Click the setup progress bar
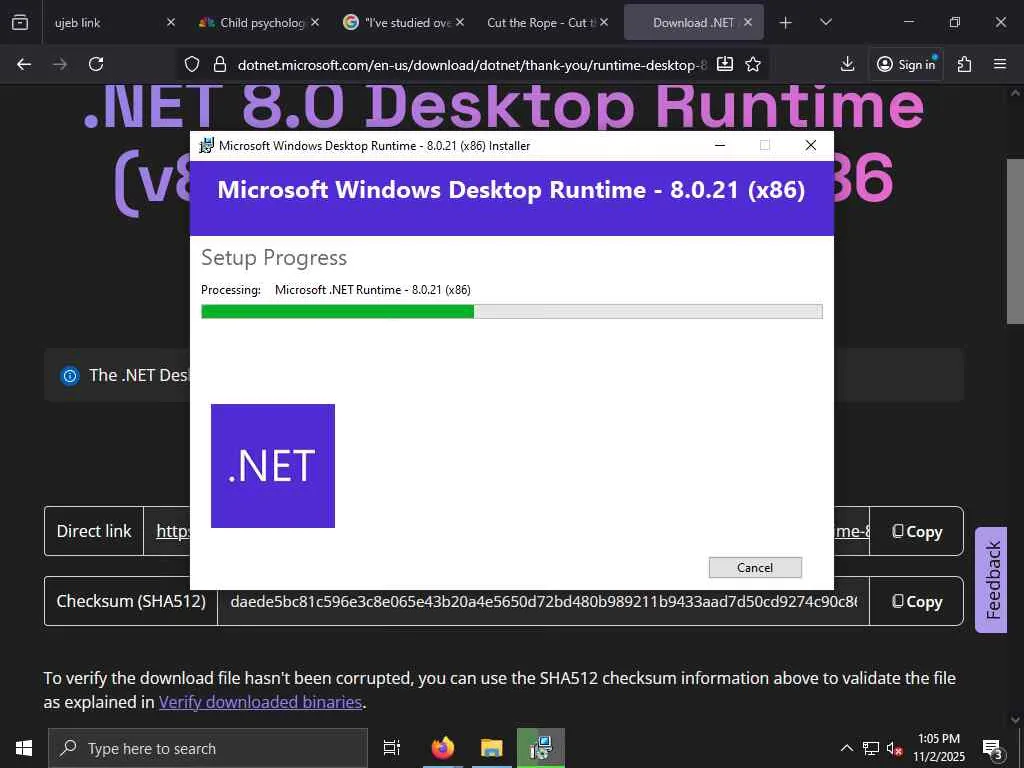Image resolution: width=1024 pixels, height=768 pixels. pyautogui.click(x=511, y=312)
